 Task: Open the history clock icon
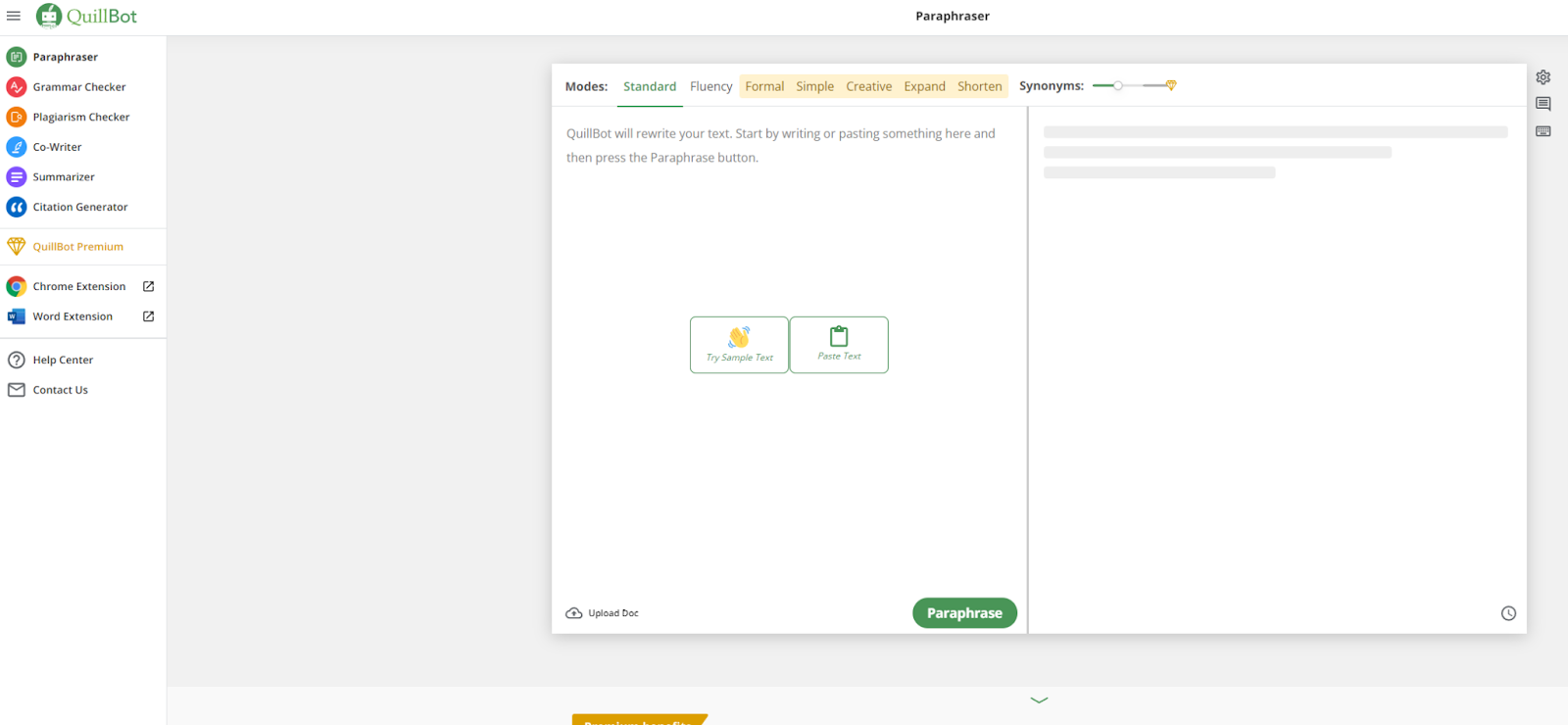point(1509,613)
